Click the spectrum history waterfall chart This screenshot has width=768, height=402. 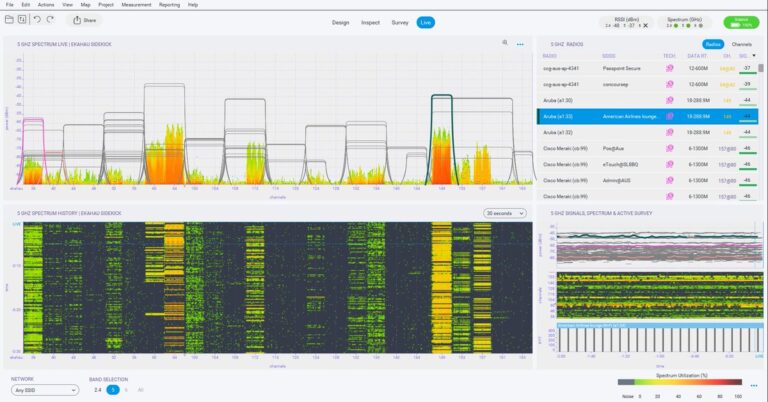[x=277, y=287]
